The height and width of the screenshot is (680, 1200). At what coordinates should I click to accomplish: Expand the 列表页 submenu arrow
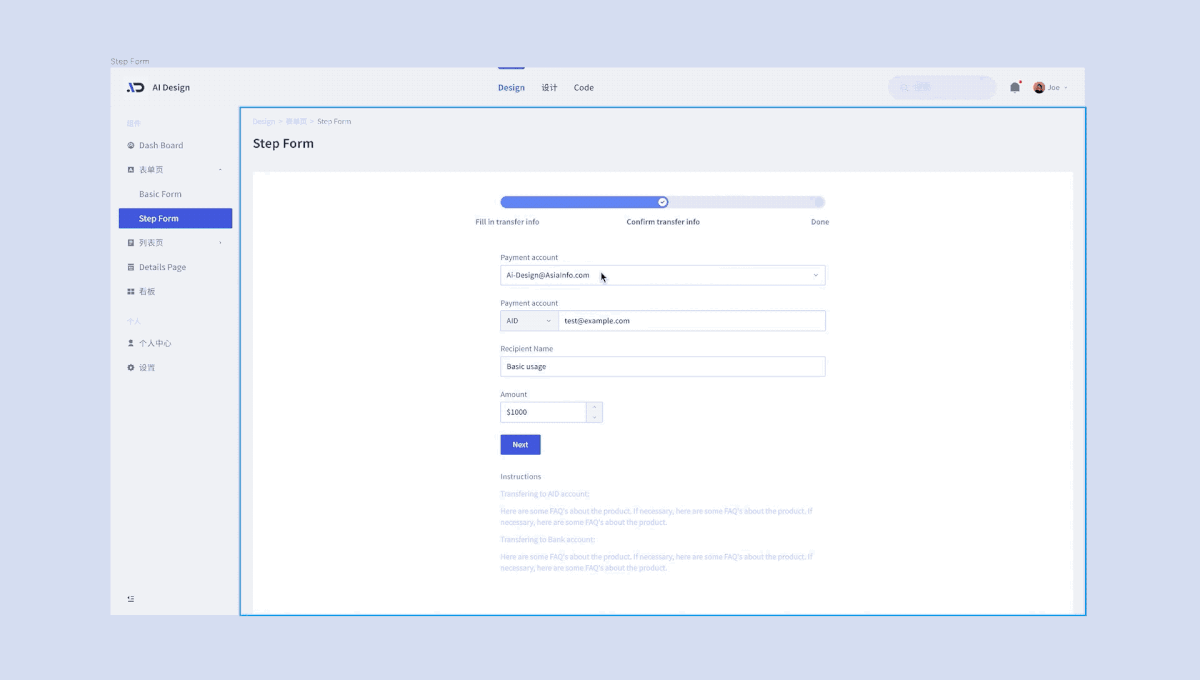220,243
